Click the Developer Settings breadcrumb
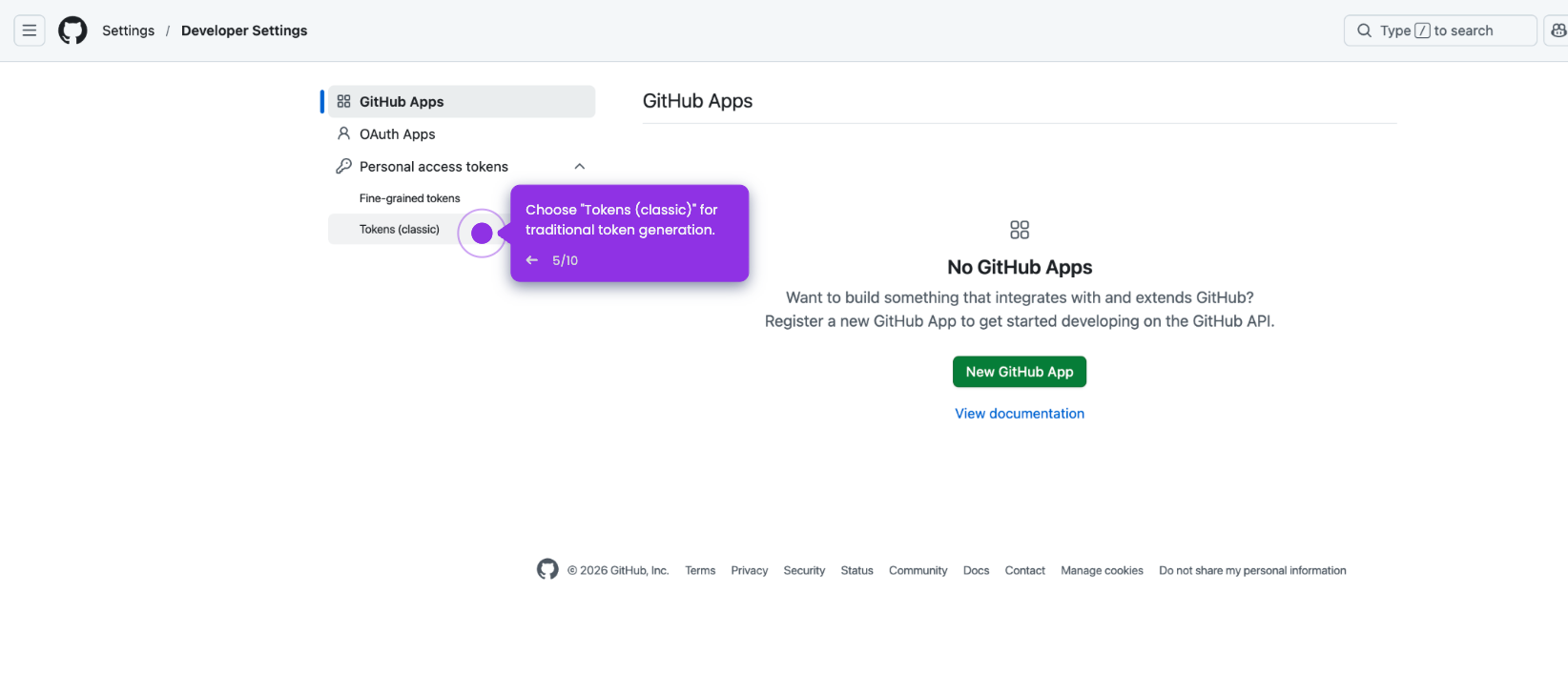 [244, 31]
